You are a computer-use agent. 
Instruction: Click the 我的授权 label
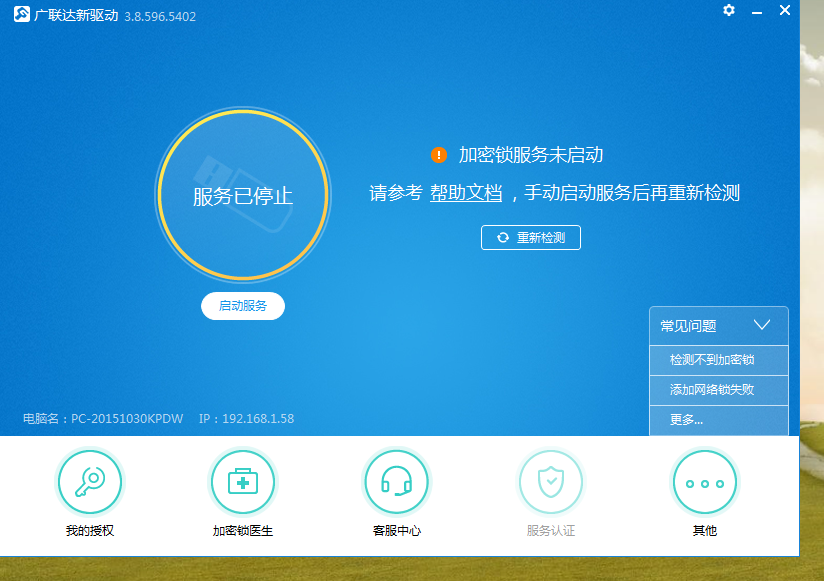pos(90,531)
